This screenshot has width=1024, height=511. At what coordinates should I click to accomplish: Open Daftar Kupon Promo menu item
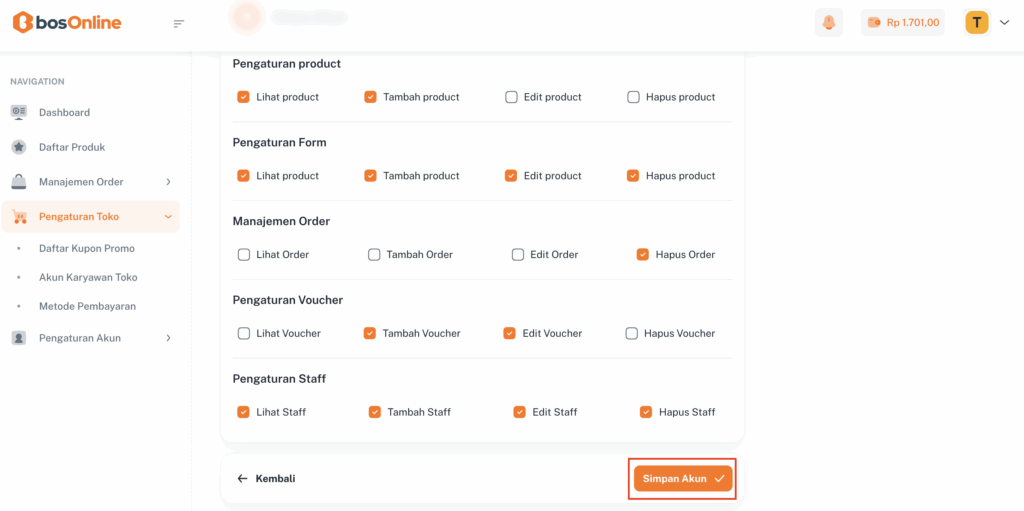click(x=86, y=248)
